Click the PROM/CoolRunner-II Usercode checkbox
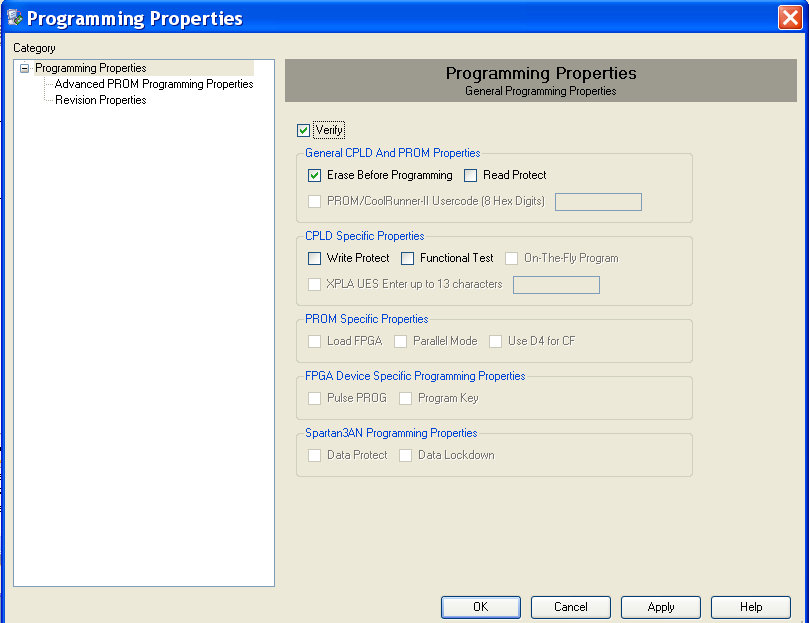Viewport: 809px width, 623px height. pyautogui.click(x=314, y=201)
